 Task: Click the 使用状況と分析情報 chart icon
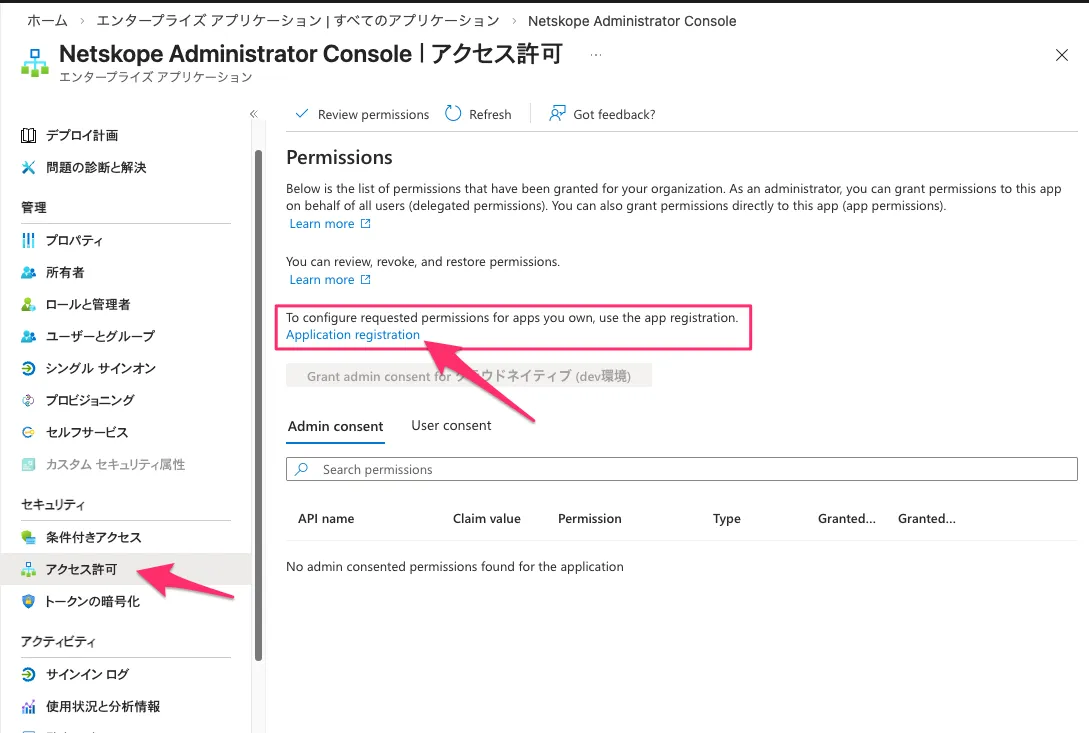[x=28, y=707]
